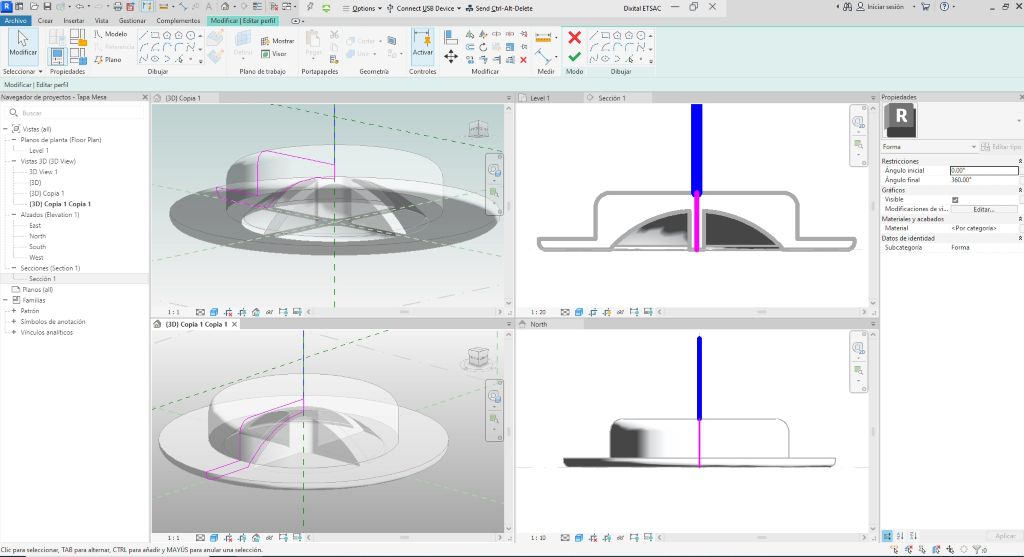Collapse the Vistas (all) tree node
Screen dimensions: 1024x557
pyautogui.click(x=6, y=129)
